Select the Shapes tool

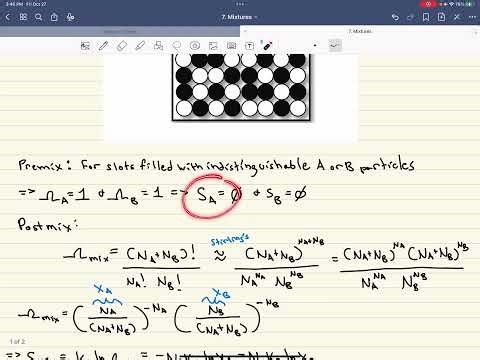pyautogui.click(x=158, y=46)
